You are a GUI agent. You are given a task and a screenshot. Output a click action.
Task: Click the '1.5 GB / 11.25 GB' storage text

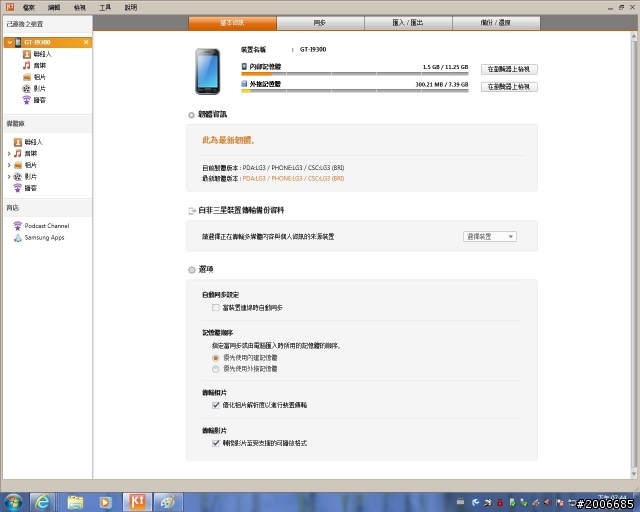[445, 67]
